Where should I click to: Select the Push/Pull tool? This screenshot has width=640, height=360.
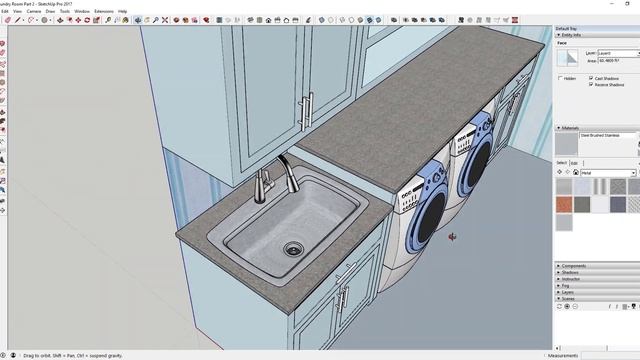click(x=60, y=20)
